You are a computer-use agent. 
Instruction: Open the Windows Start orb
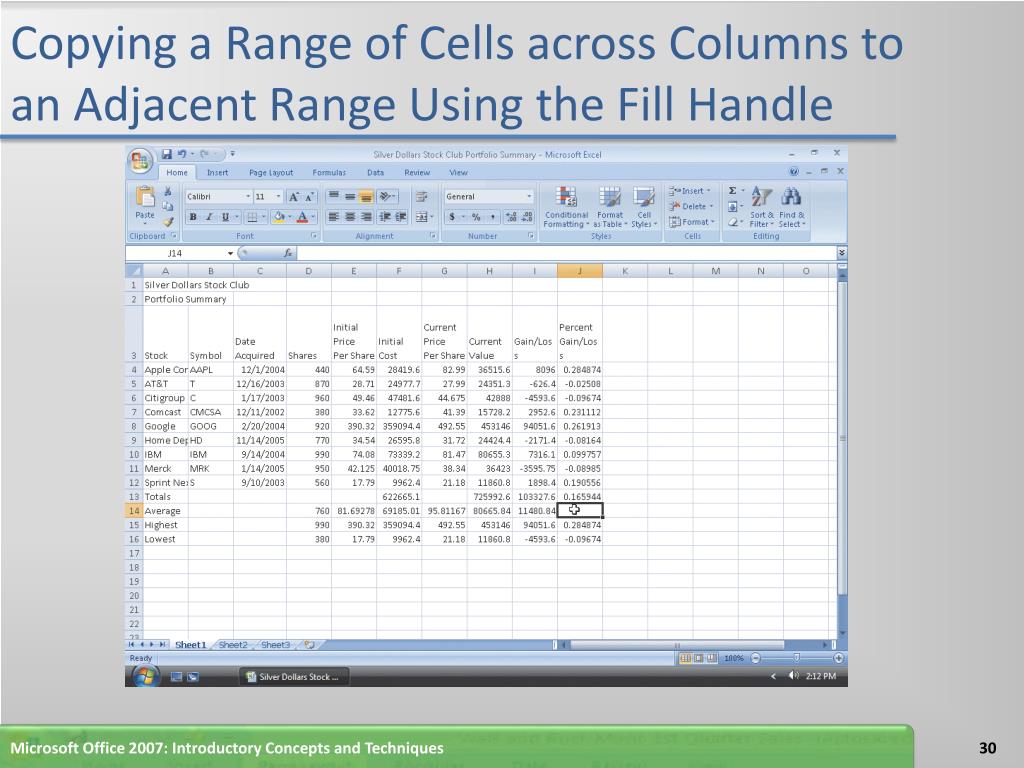(146, 677)
